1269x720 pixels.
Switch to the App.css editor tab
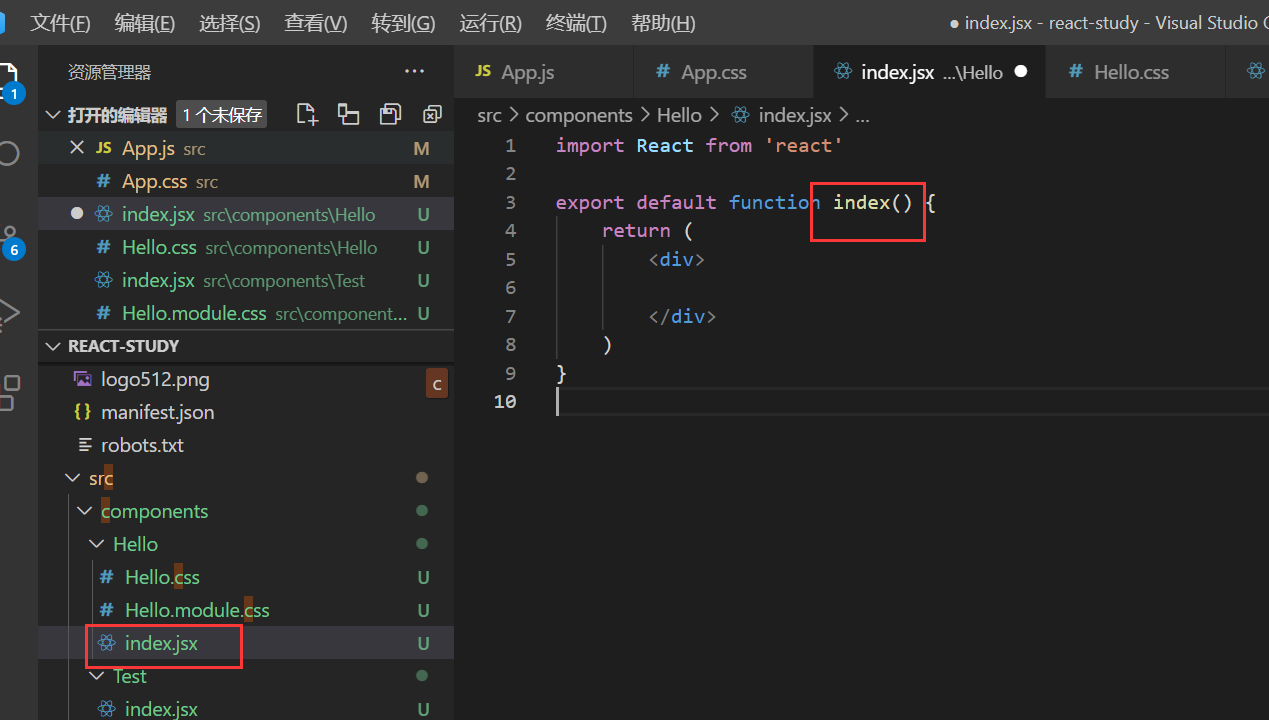click(x=724, y=72)
